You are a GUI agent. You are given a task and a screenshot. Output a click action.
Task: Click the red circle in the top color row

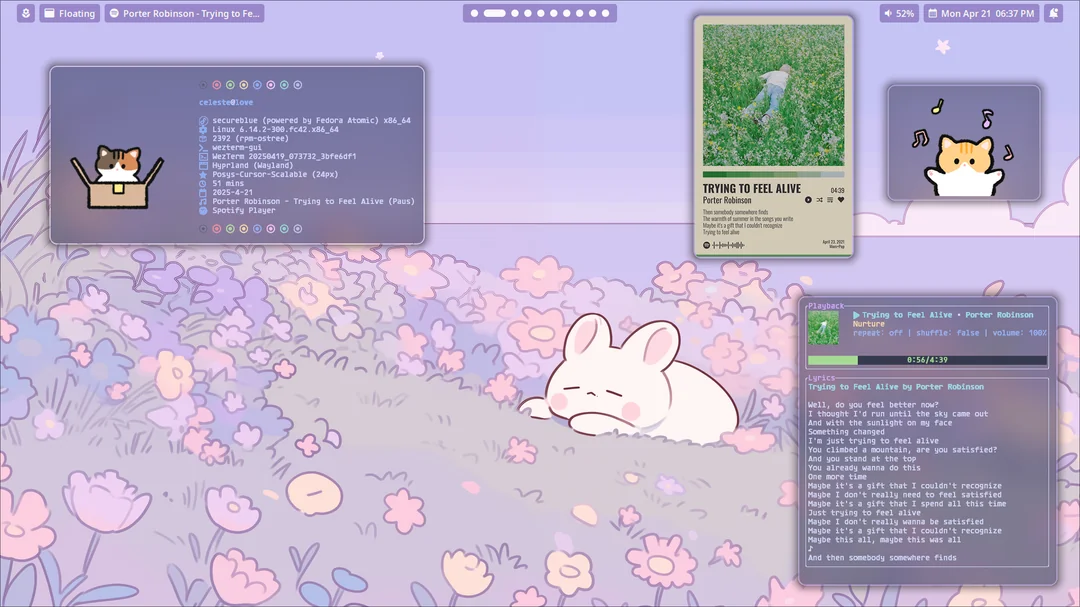[216, 85]
